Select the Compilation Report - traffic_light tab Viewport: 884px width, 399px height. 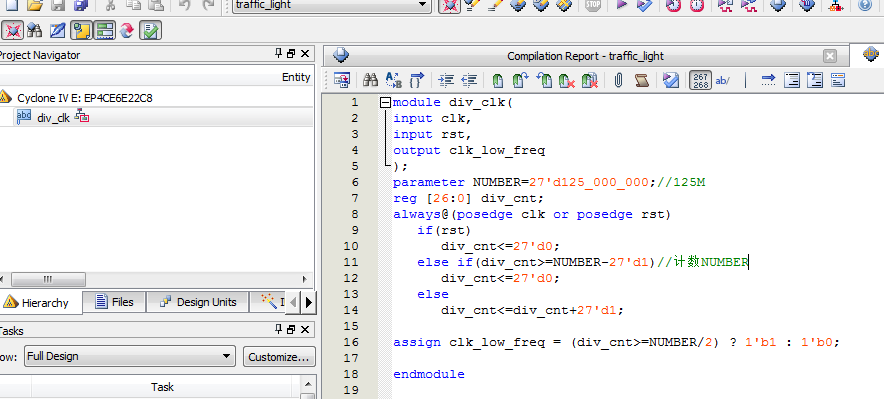(586, 56)
